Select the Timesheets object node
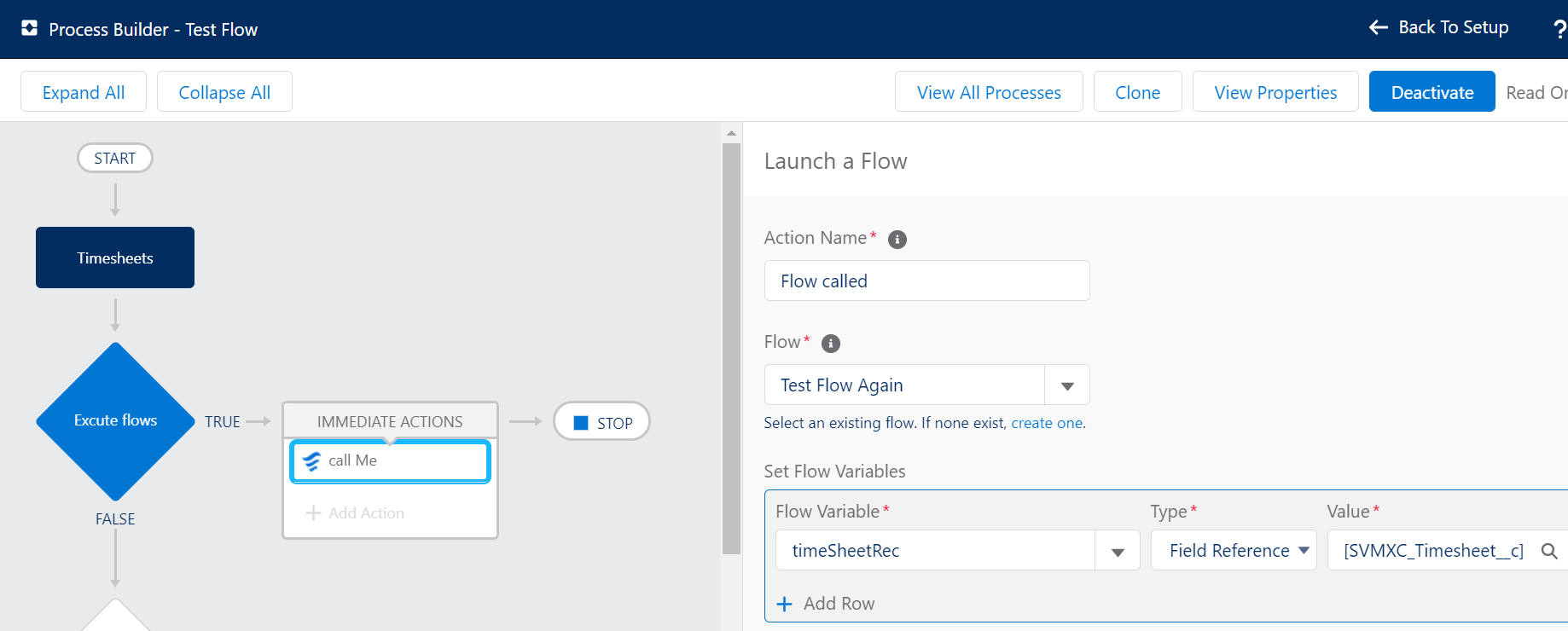This screenshot has height=631, width=1568. (x=115, y=258)
